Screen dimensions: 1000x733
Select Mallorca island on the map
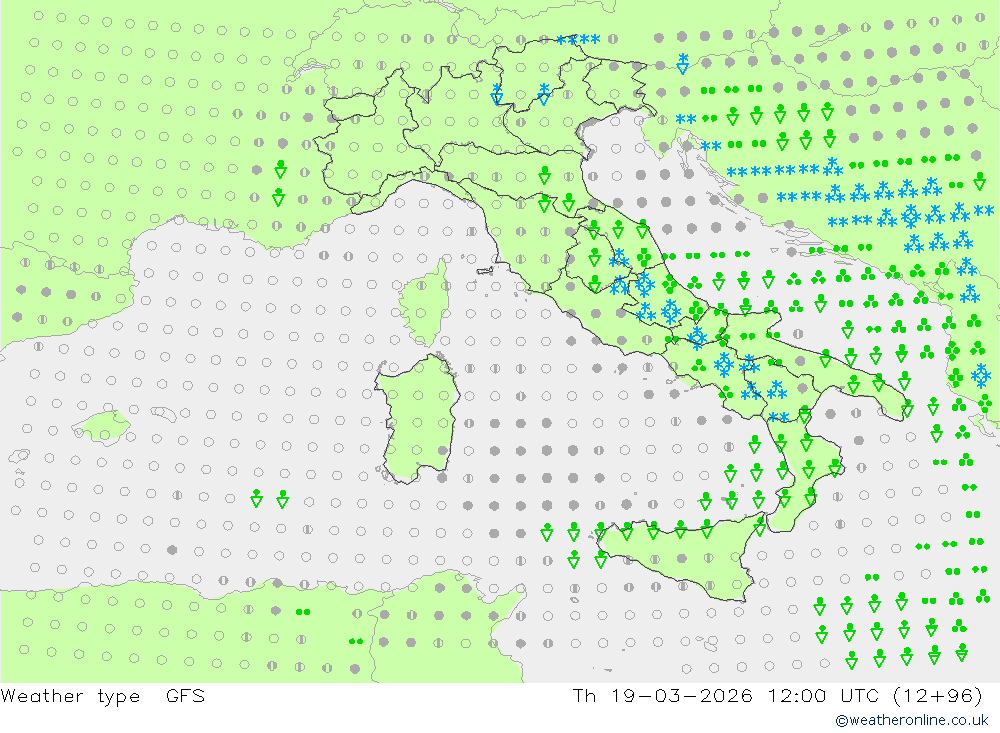[102, 427]
